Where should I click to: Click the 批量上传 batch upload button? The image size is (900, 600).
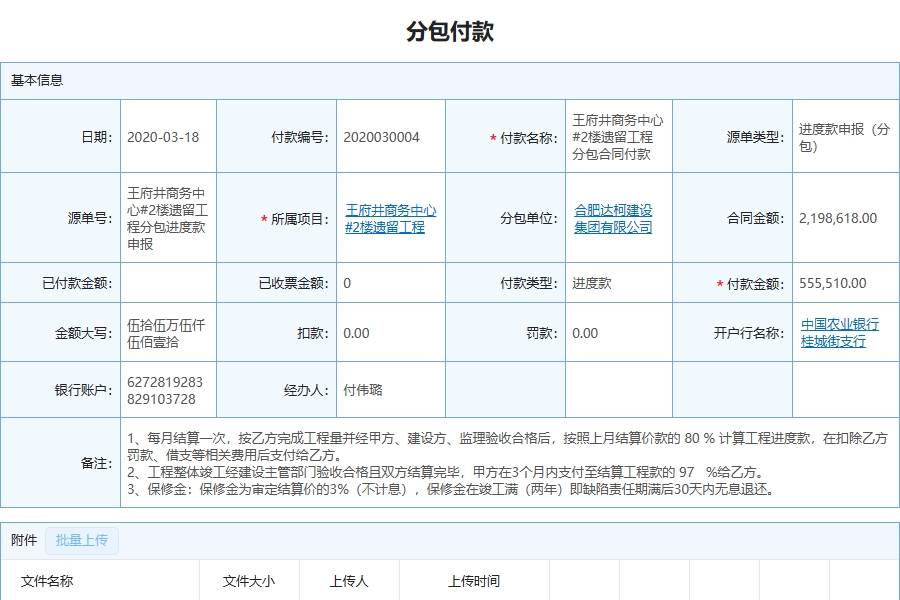click(84, 540)
